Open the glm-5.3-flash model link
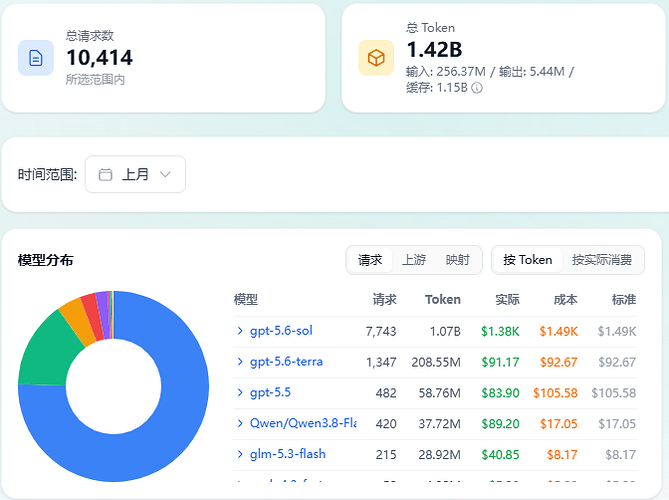669x500 pixels. pos(288,454)
